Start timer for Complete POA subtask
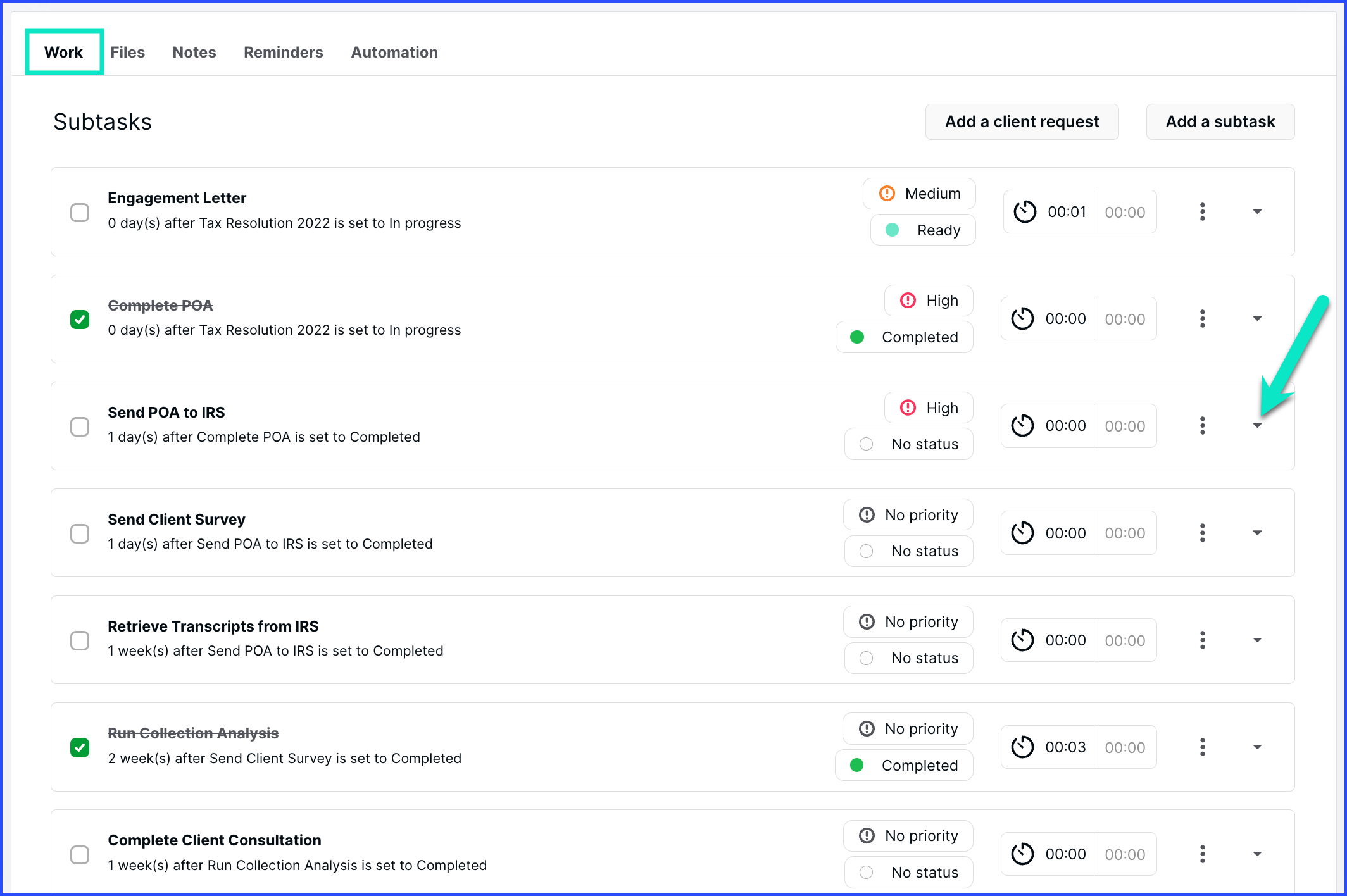The height and width of the screenshot is (896, 1347). tap(1022, 319)
